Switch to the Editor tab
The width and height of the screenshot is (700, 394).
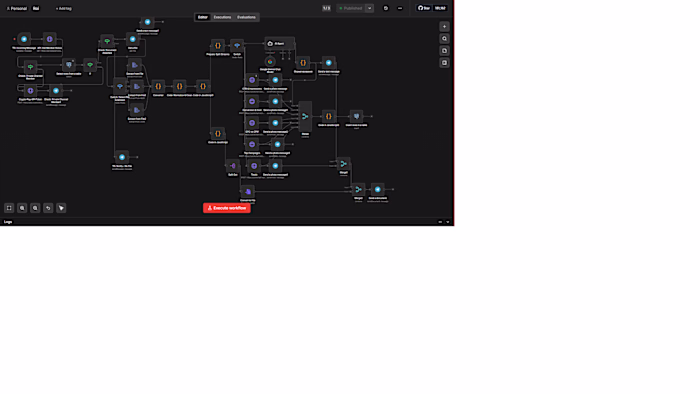203,17
